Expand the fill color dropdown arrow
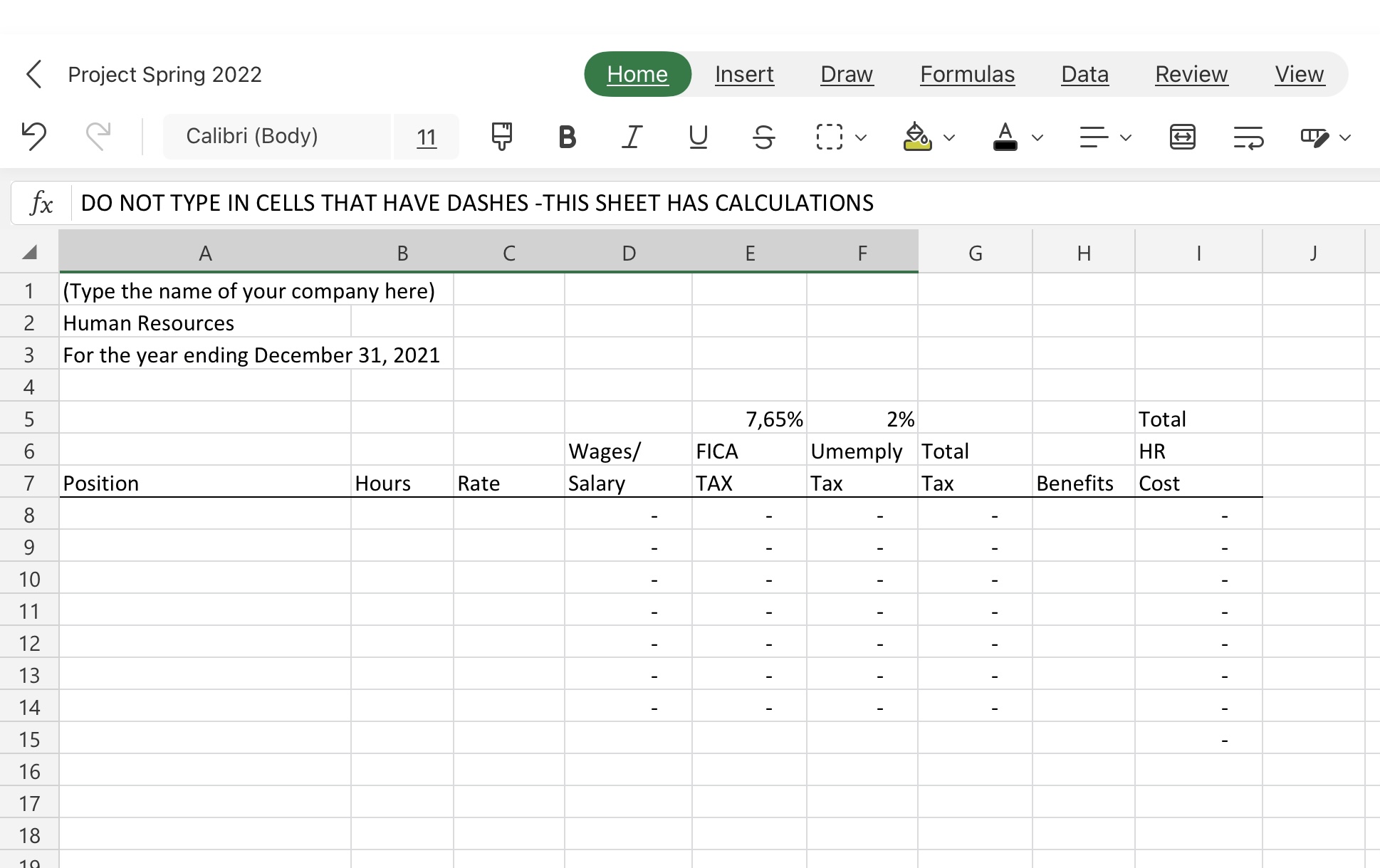The image size is (1380, 868). [949, 137]
